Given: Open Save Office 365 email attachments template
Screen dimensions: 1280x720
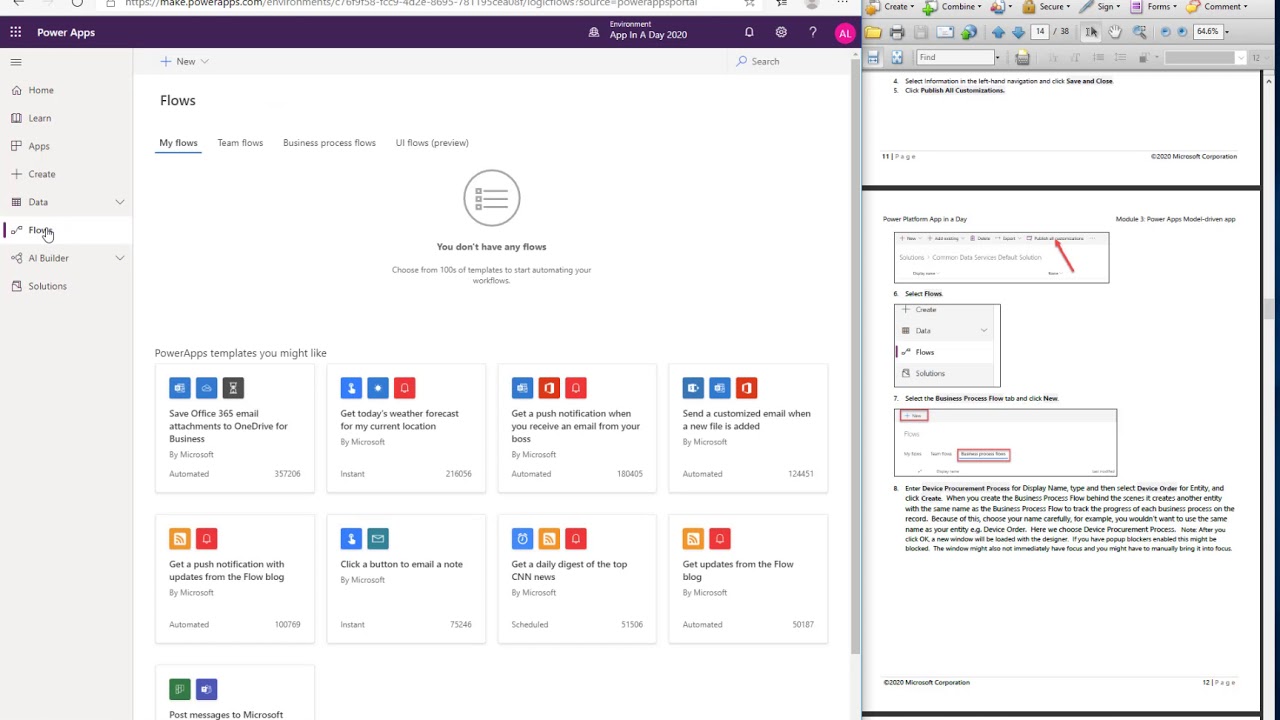Looking at the screenshot, I should 235,429.
